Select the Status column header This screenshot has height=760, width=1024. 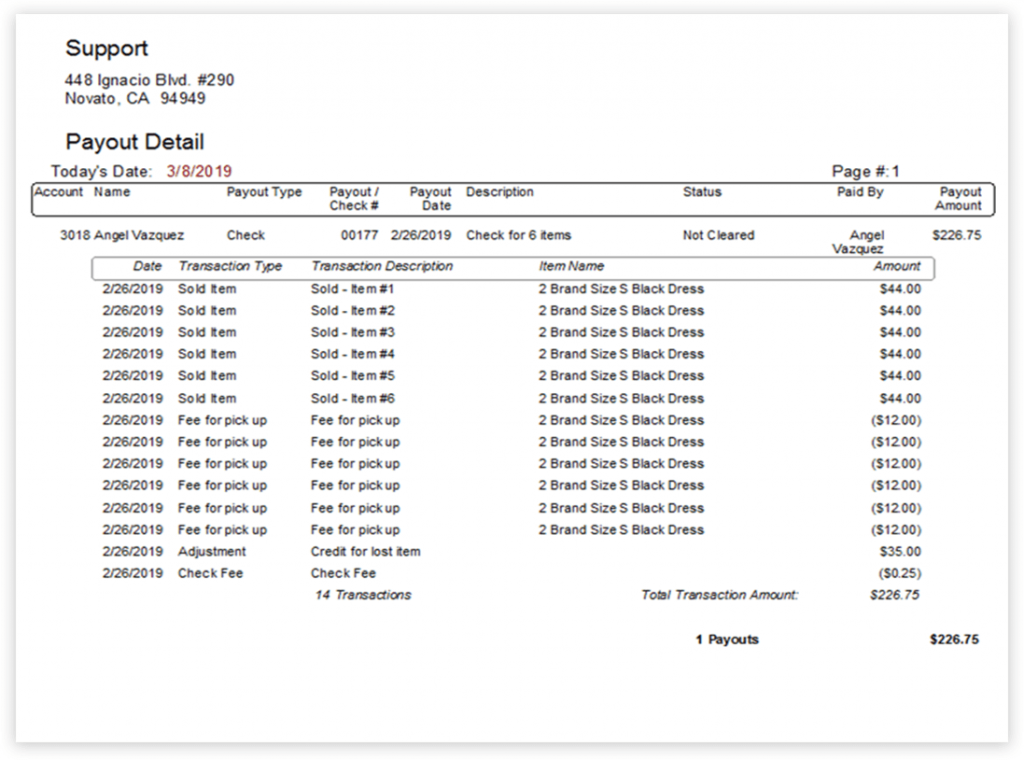coord(702,192)
